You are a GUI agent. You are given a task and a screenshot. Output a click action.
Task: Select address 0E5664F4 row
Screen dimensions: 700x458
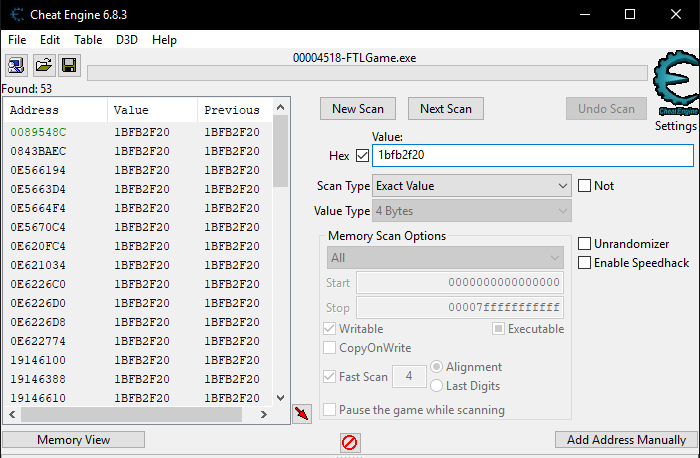138,208
